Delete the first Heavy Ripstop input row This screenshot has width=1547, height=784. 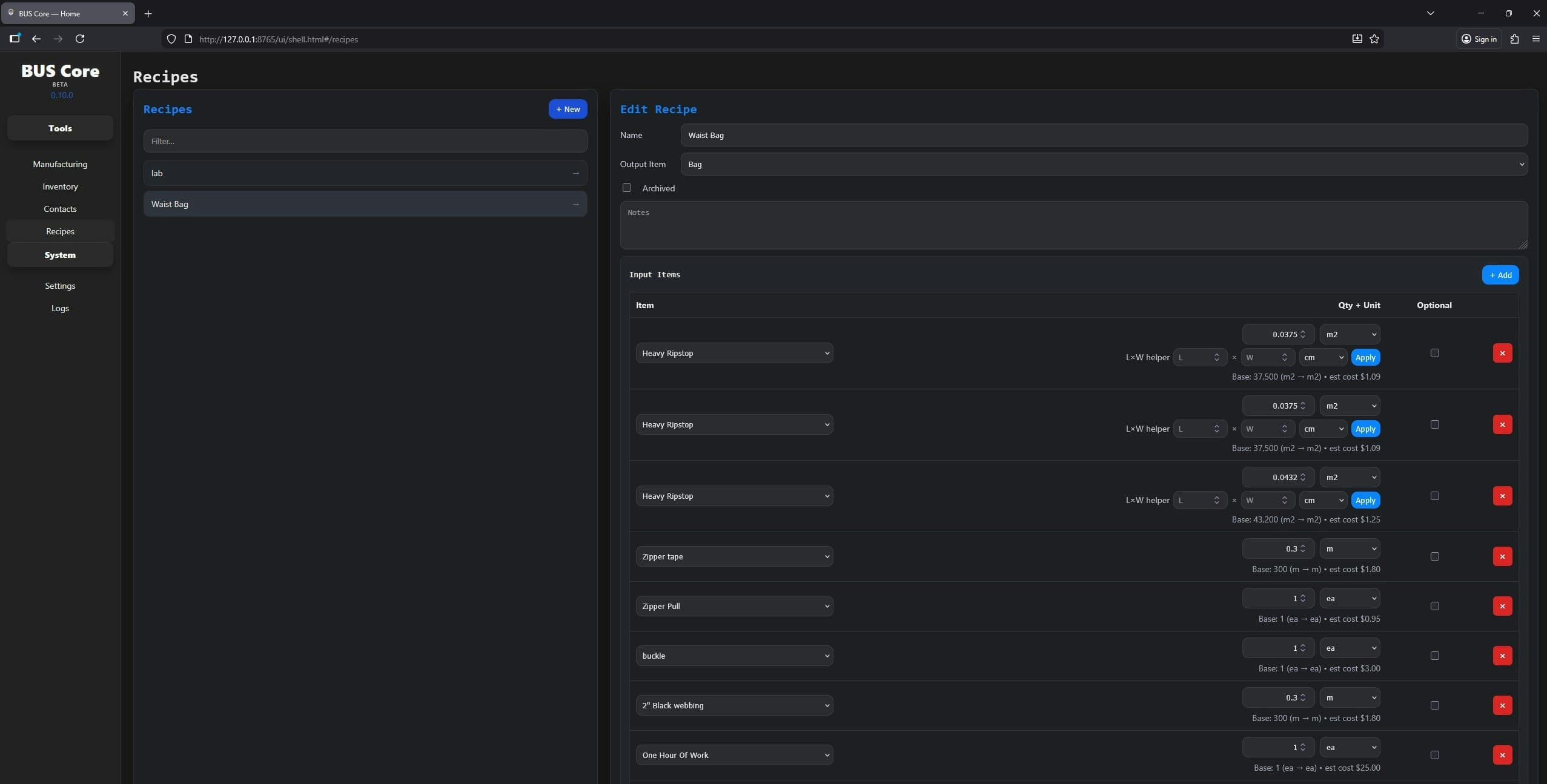1503,353
